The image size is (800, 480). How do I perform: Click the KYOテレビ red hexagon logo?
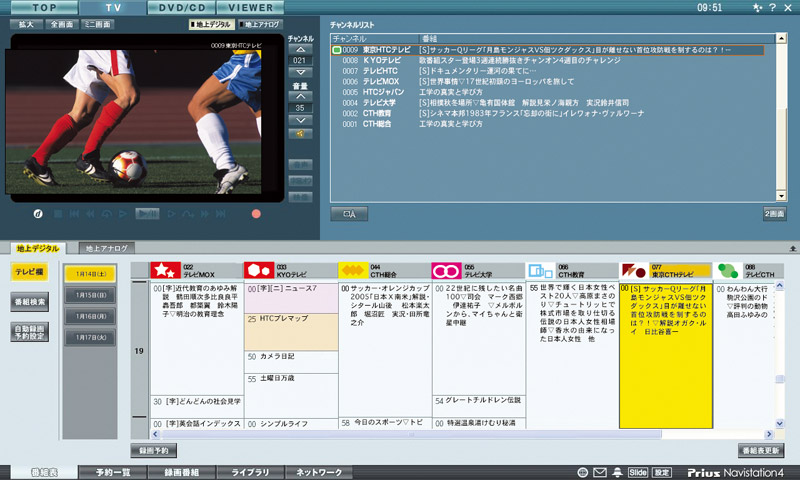coord(259,270)
